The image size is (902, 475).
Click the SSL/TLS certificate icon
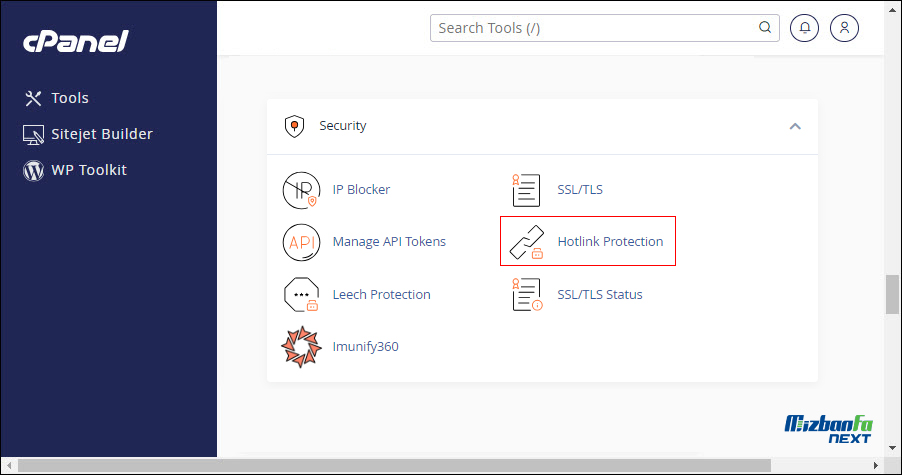click(x=526, y=190)
